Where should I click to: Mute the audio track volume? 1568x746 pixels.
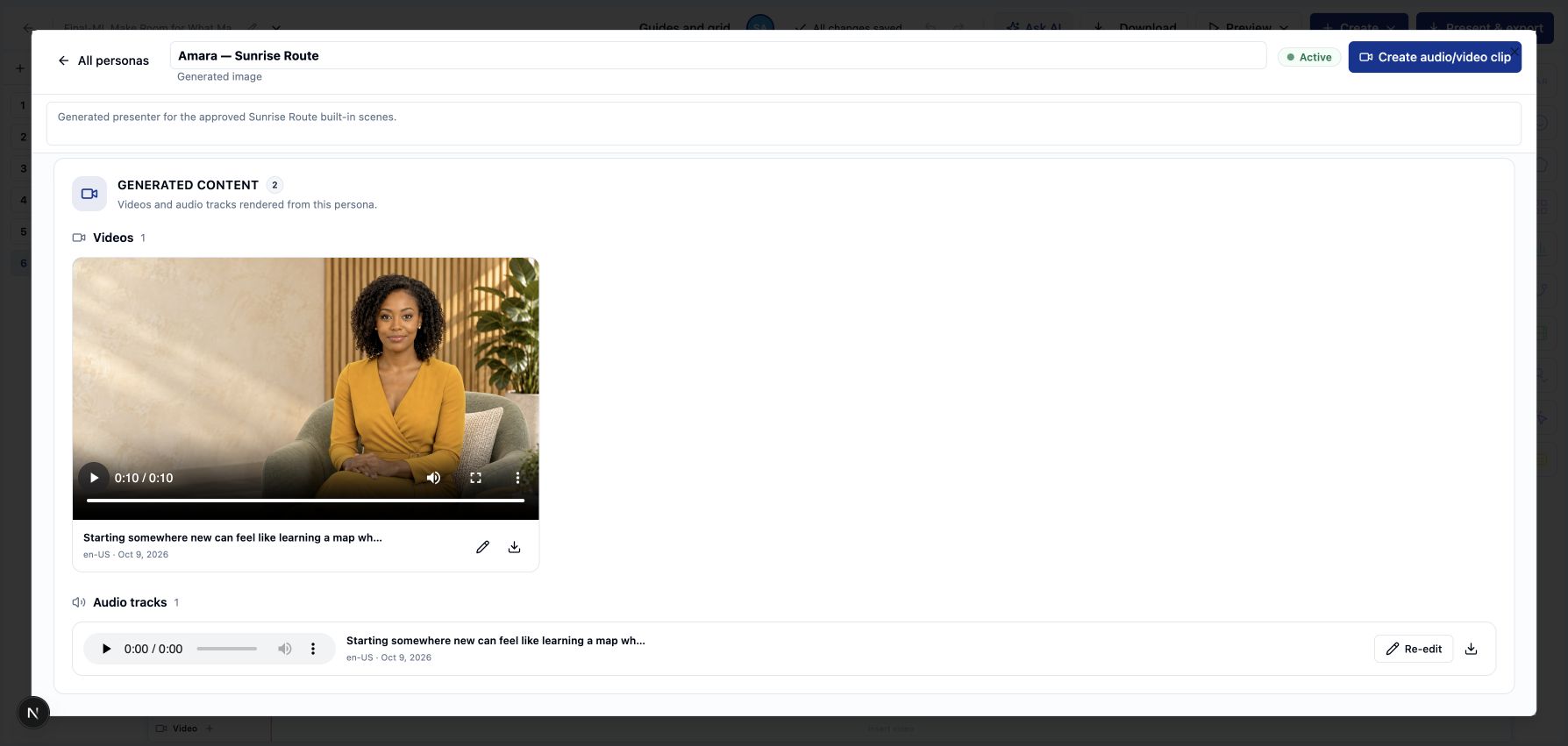point(284,649)
